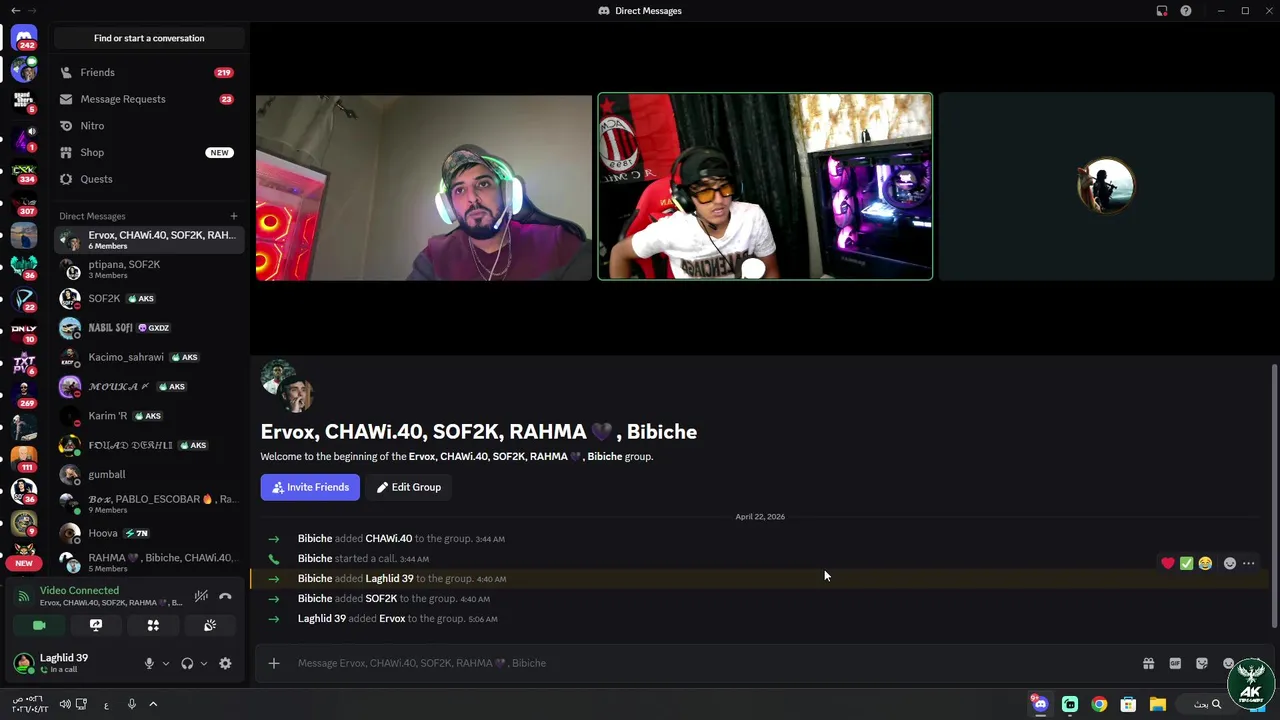1280x720 pixels.
Task: Open voice connection details signal icon
Action: pyautogui.click(x=24, y=596)
